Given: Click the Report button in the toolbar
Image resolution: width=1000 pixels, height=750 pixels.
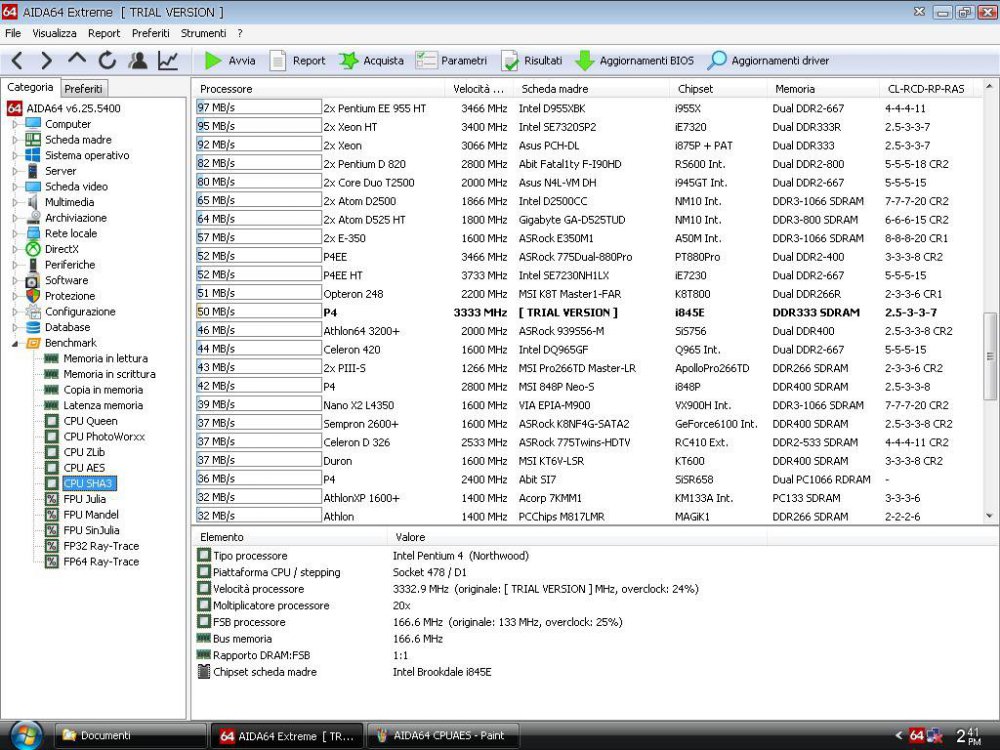Looking at the screenshot, I should tap(297, 60).
